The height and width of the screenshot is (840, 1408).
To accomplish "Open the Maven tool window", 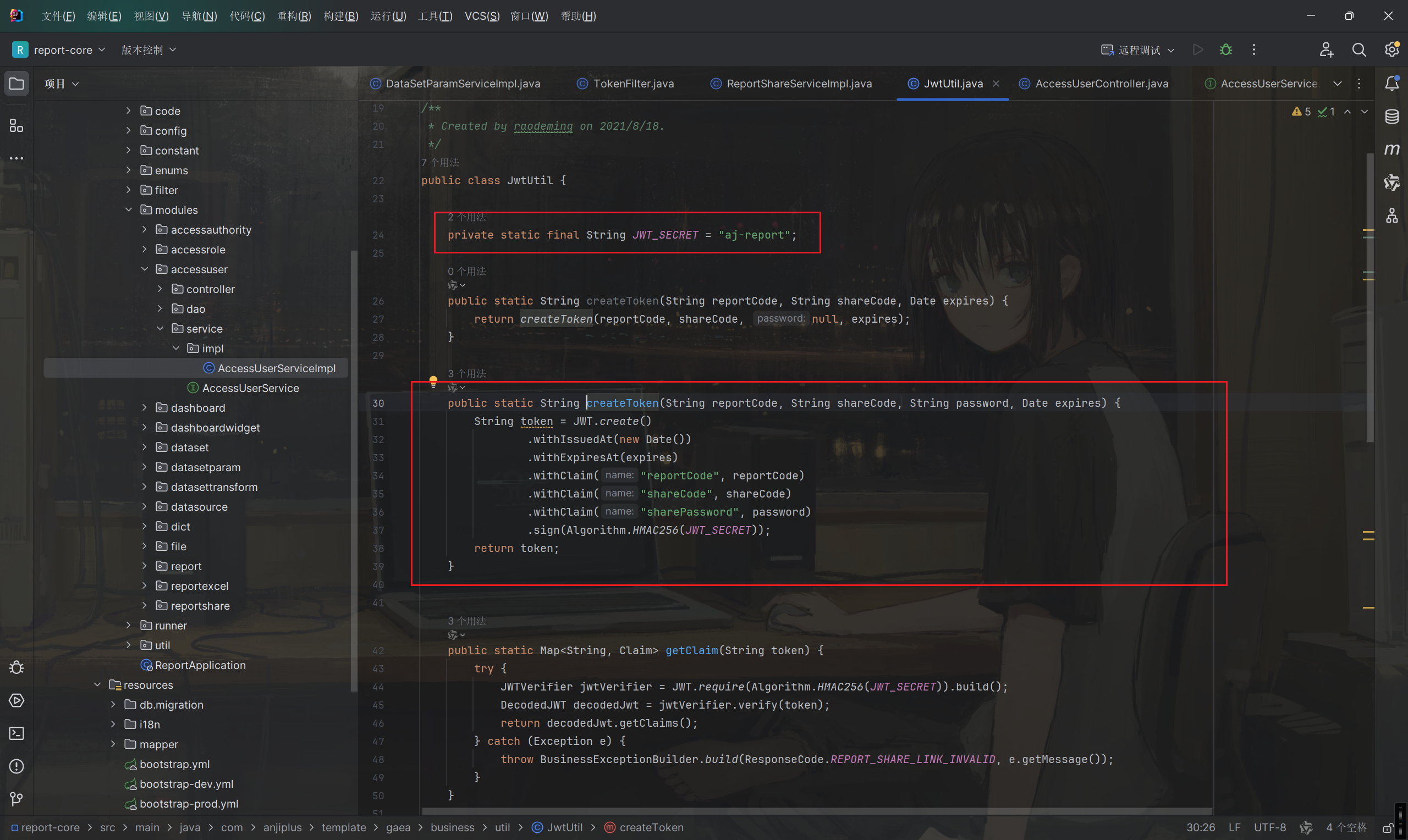I will coord(1391,150).
